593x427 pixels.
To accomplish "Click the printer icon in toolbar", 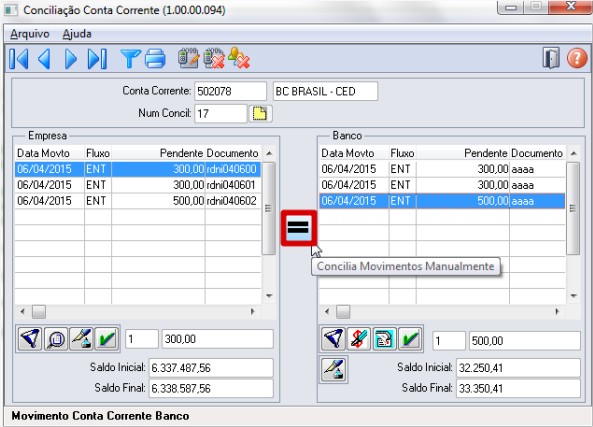I will (155, 59).
